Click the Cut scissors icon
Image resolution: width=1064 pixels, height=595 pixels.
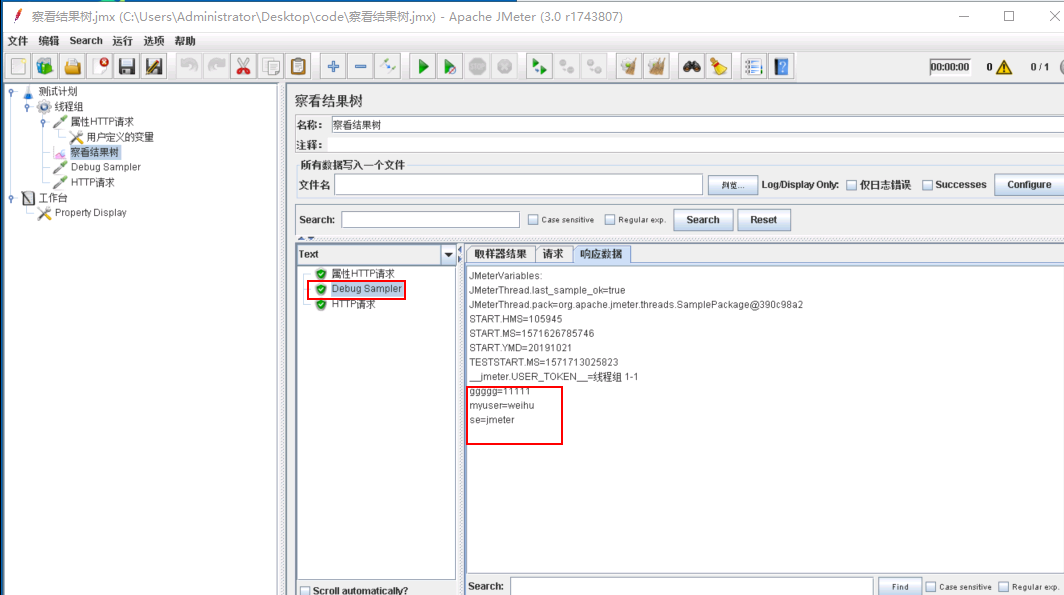[x=243, y=66]
